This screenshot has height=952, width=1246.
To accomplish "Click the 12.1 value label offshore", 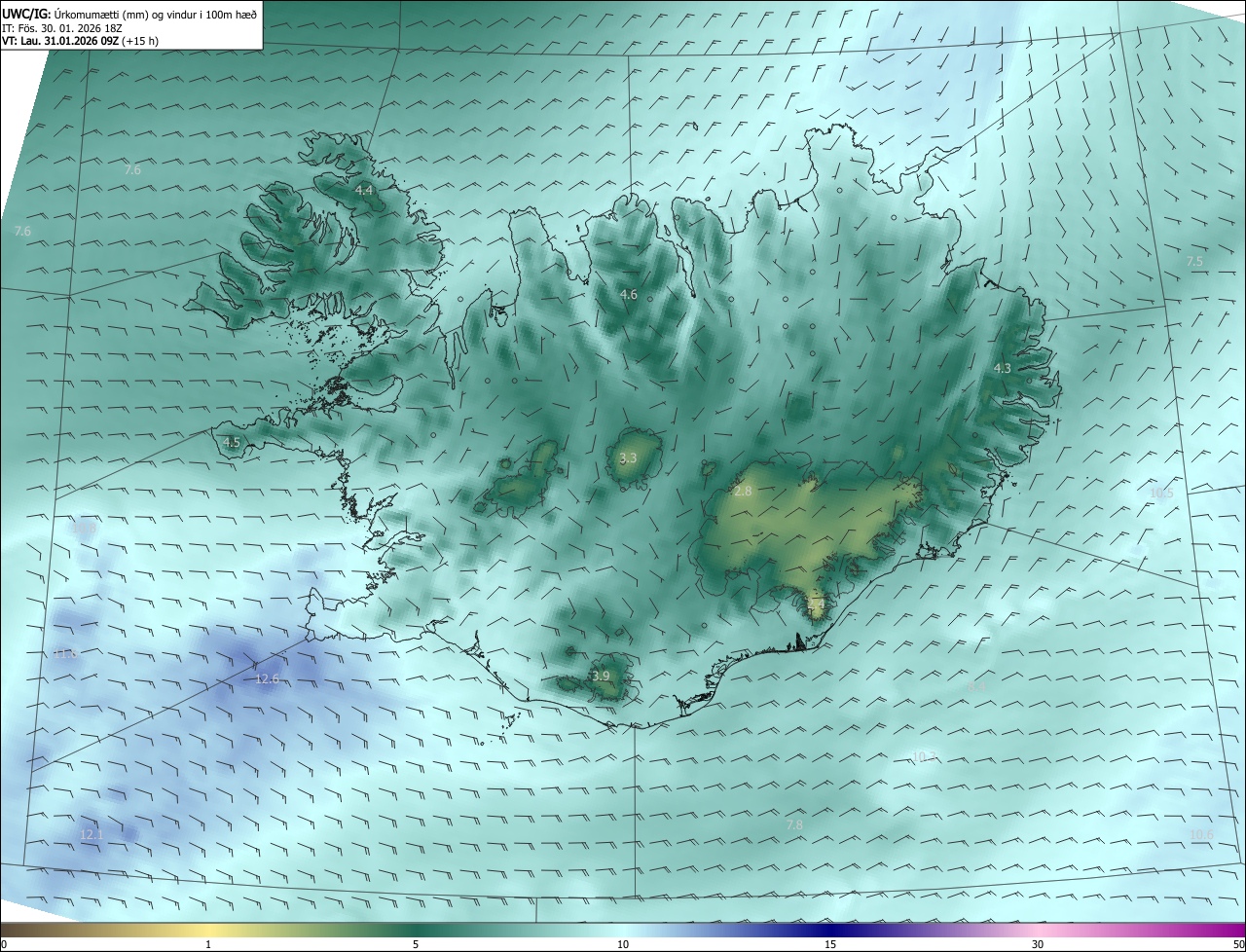I will click(x=92, y=834).
